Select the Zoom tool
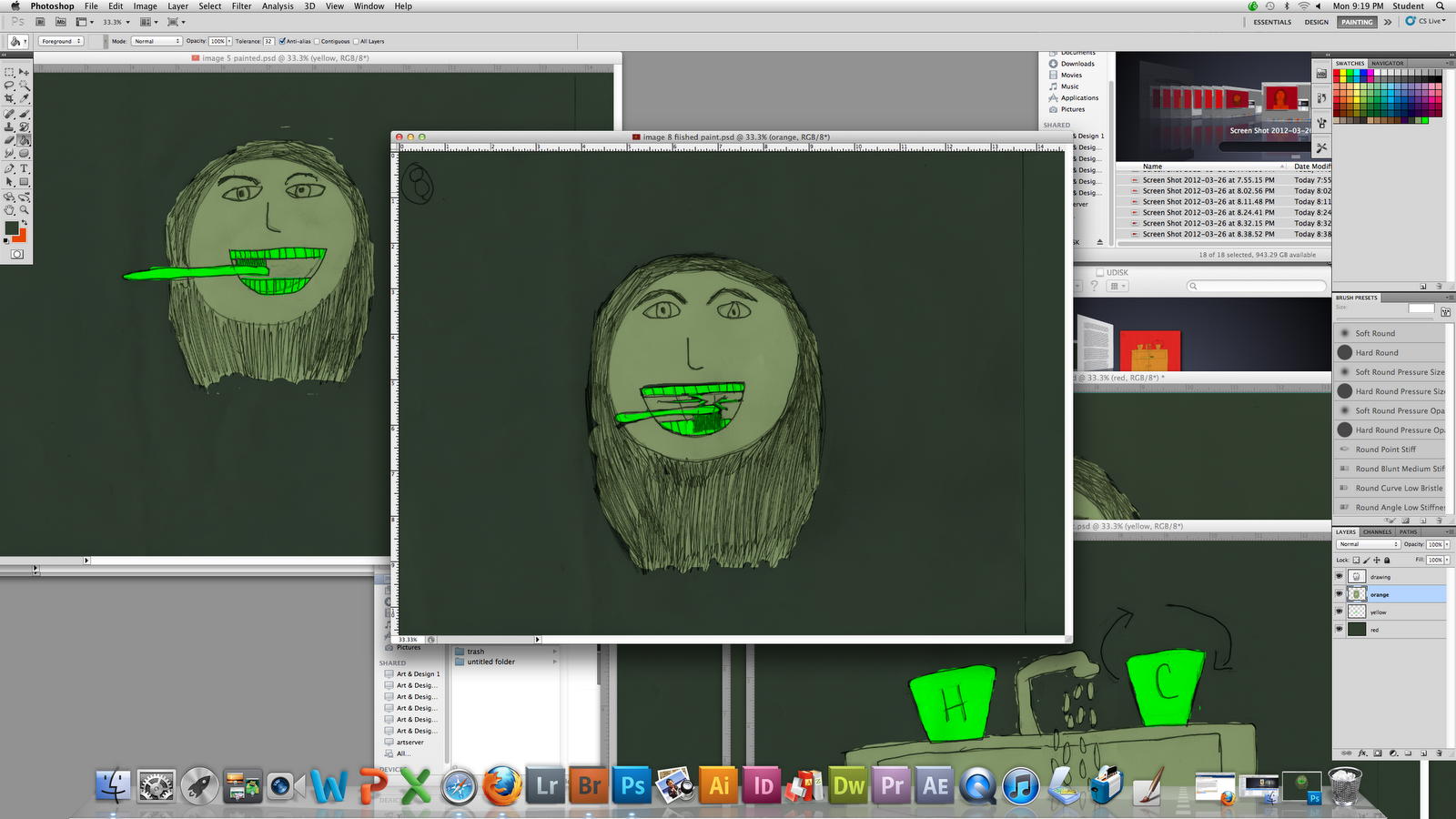The image size is (1456, 819). click(25, 209)
